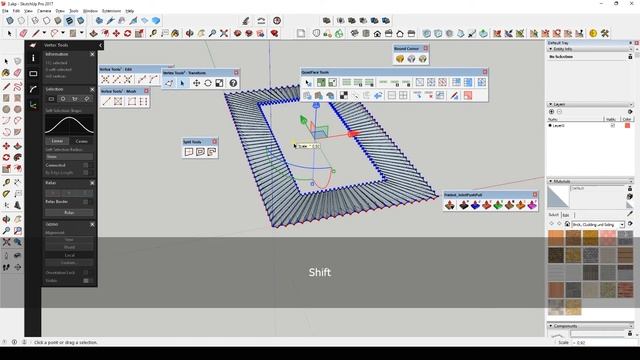Open the File menu
The height and width of the screenshot is (360, 640).
tap(5, 11)
